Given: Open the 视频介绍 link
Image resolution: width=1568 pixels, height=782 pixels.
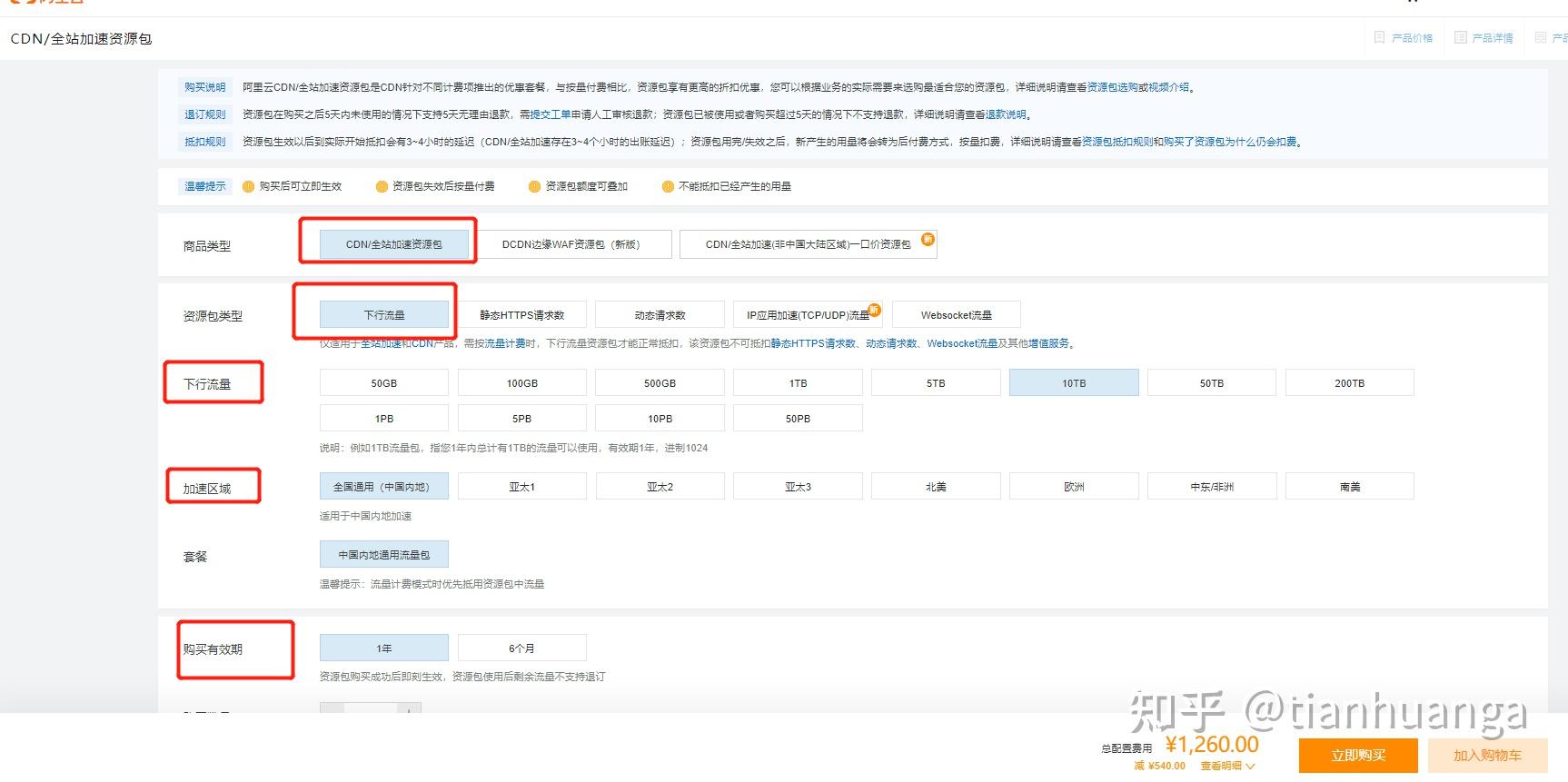Looking at the screenshot, I should coord(1169,87).
